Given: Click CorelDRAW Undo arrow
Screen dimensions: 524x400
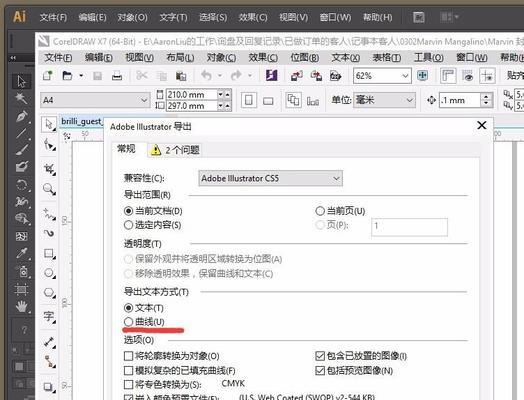Looking at the screenshot, I should [206, 76].
